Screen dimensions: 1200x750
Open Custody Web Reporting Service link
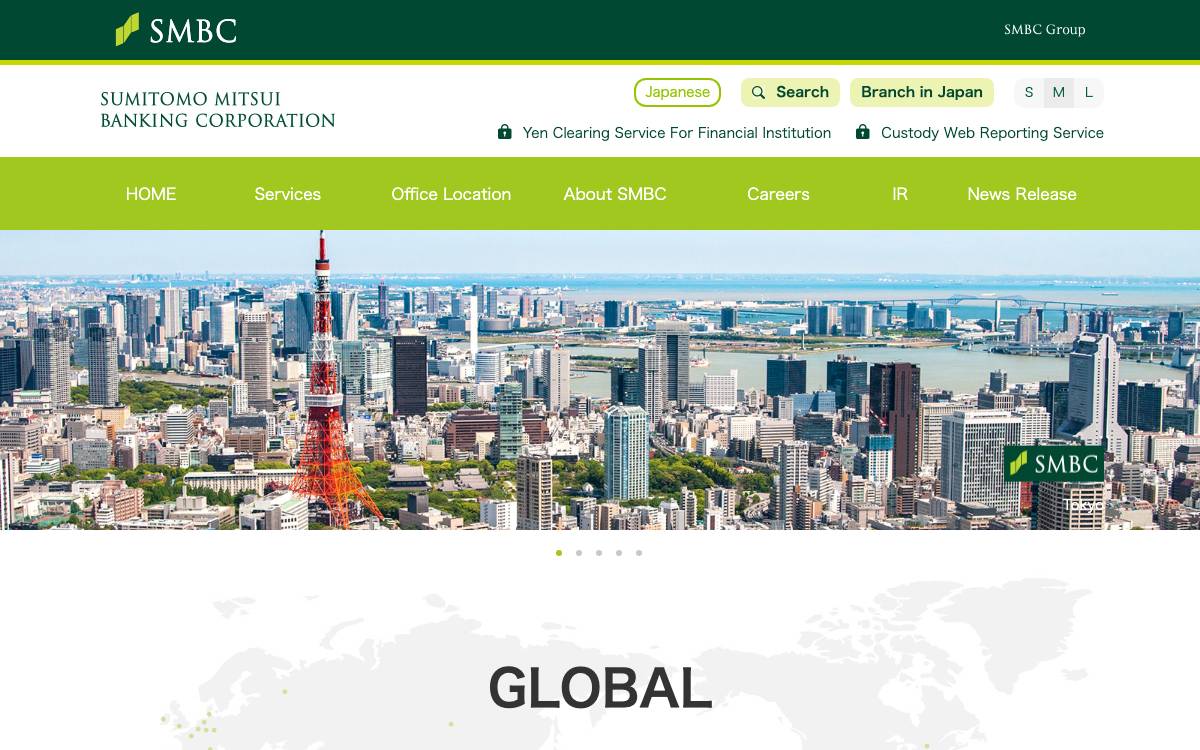point(992,133)
